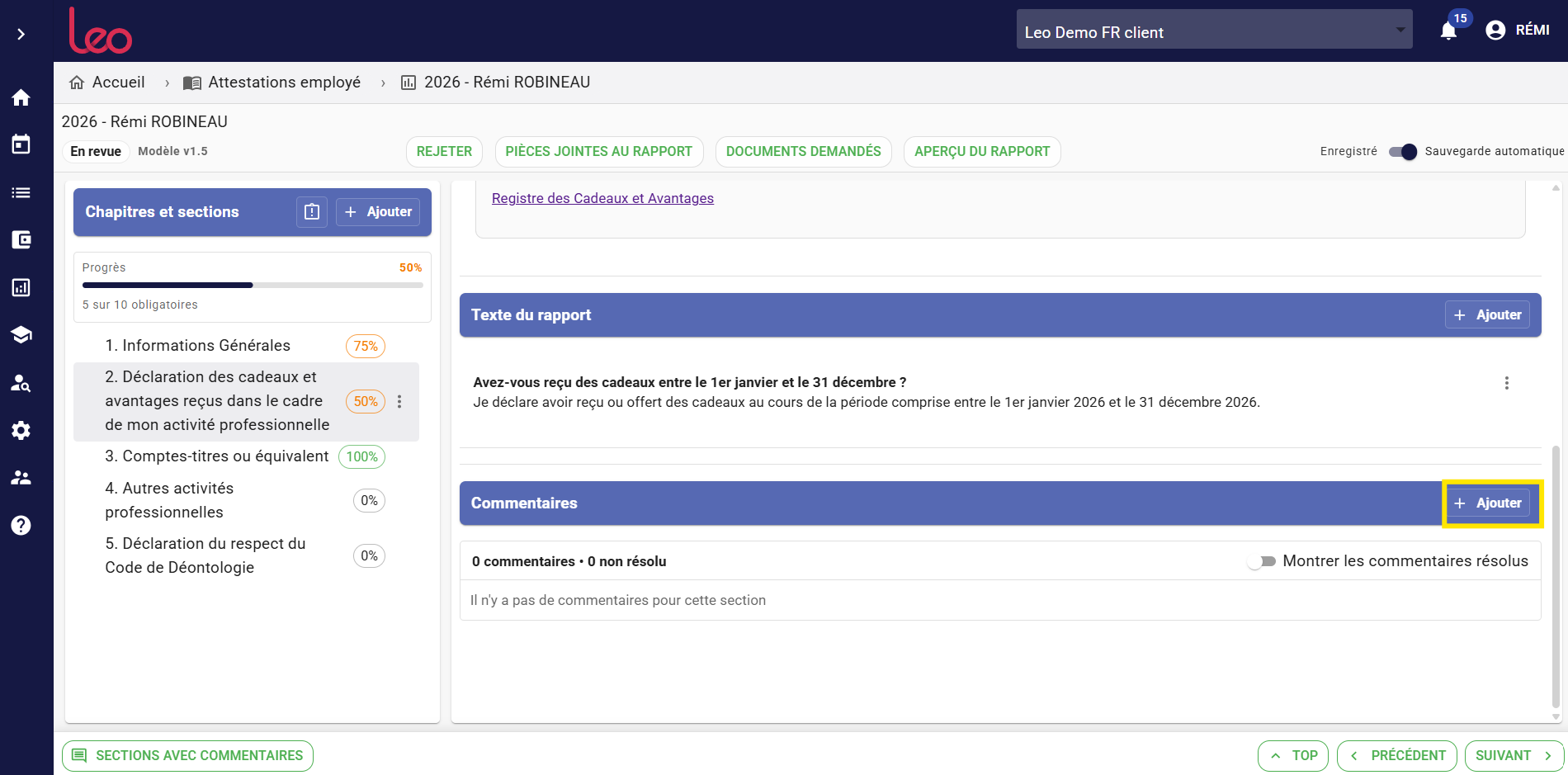Open the Leo Demo FR client dropdown
Image resolution: width=1568 pixels, height=775 pixels.
coord(1214,30)
